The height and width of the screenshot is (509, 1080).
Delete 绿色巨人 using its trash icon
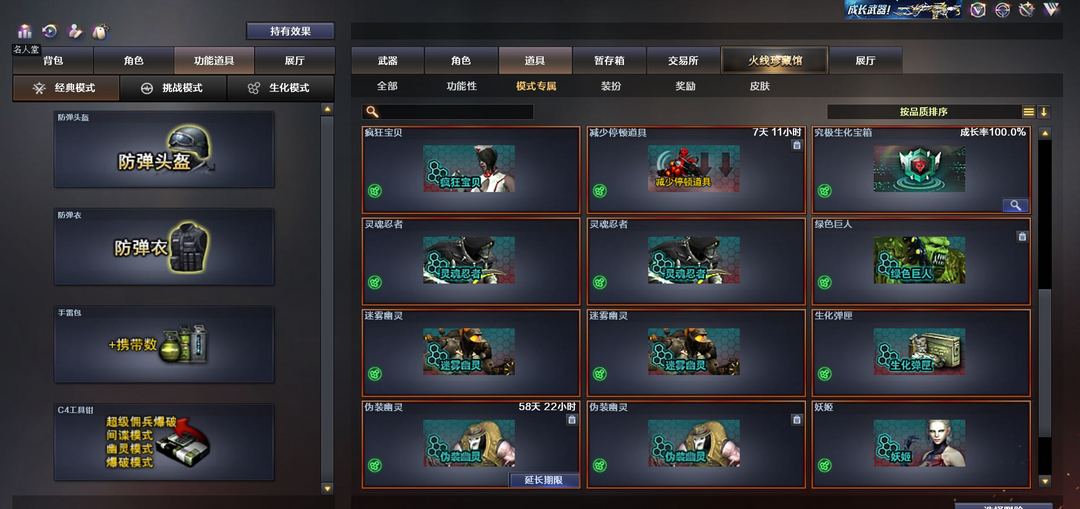(x=1021, y=236)
